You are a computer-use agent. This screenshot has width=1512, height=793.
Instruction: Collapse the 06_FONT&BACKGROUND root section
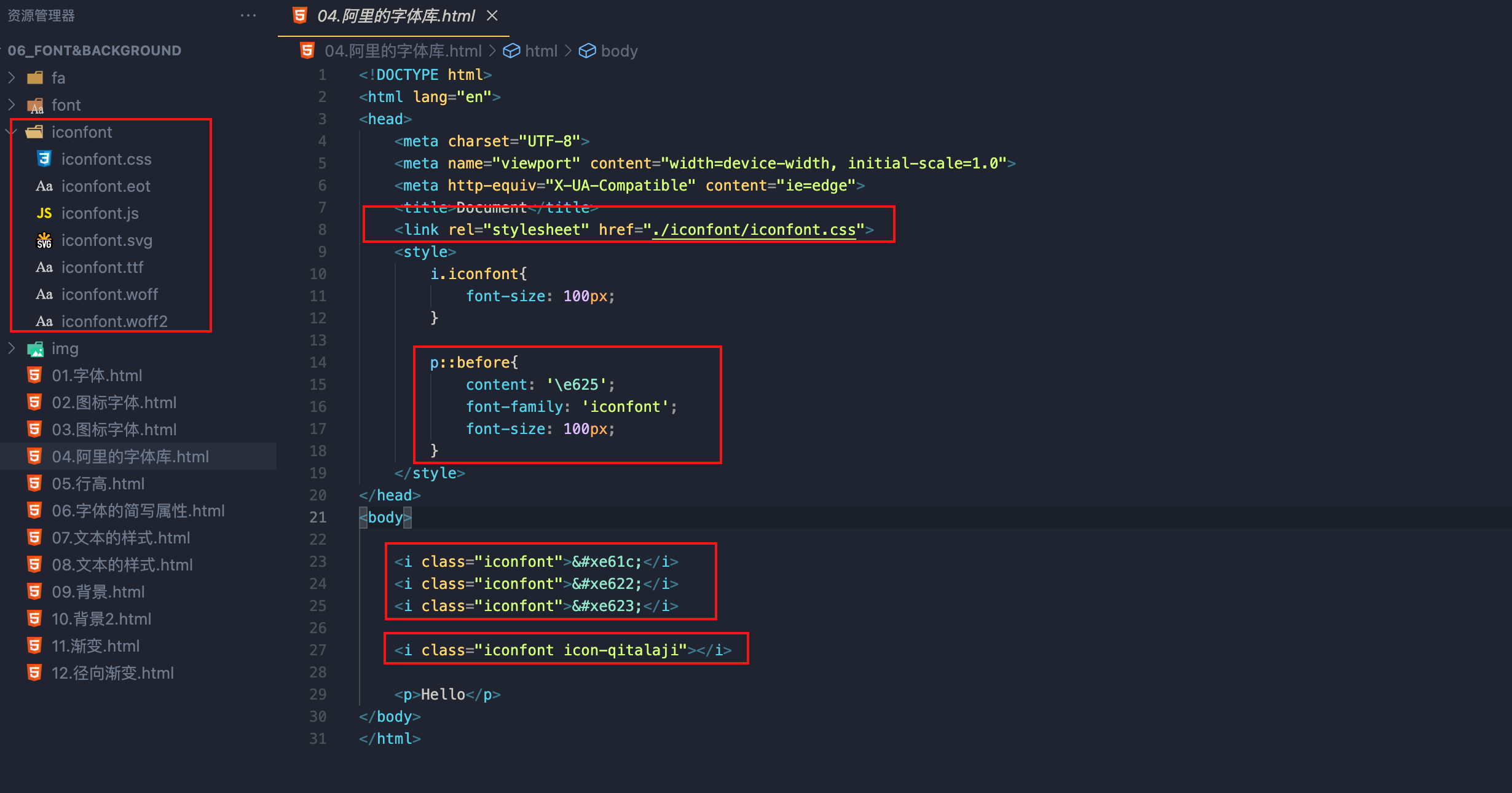pos(94,50)
